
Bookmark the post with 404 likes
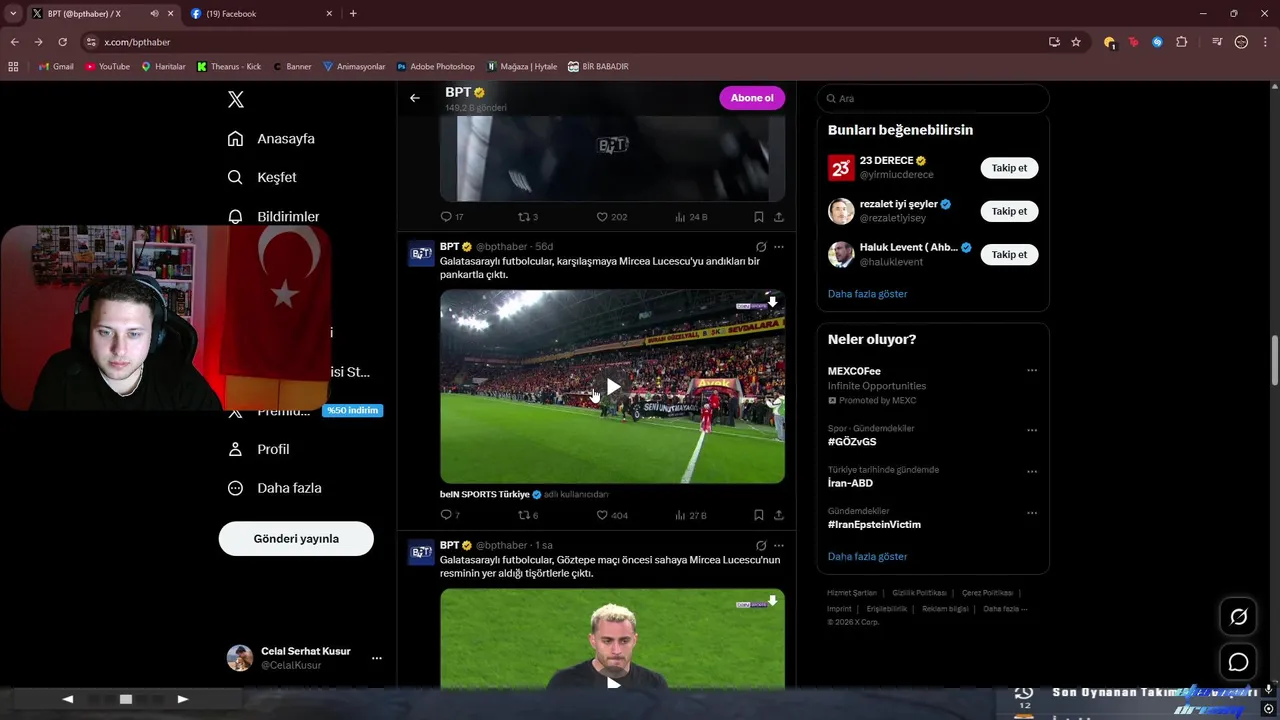(x=759, y=515)
